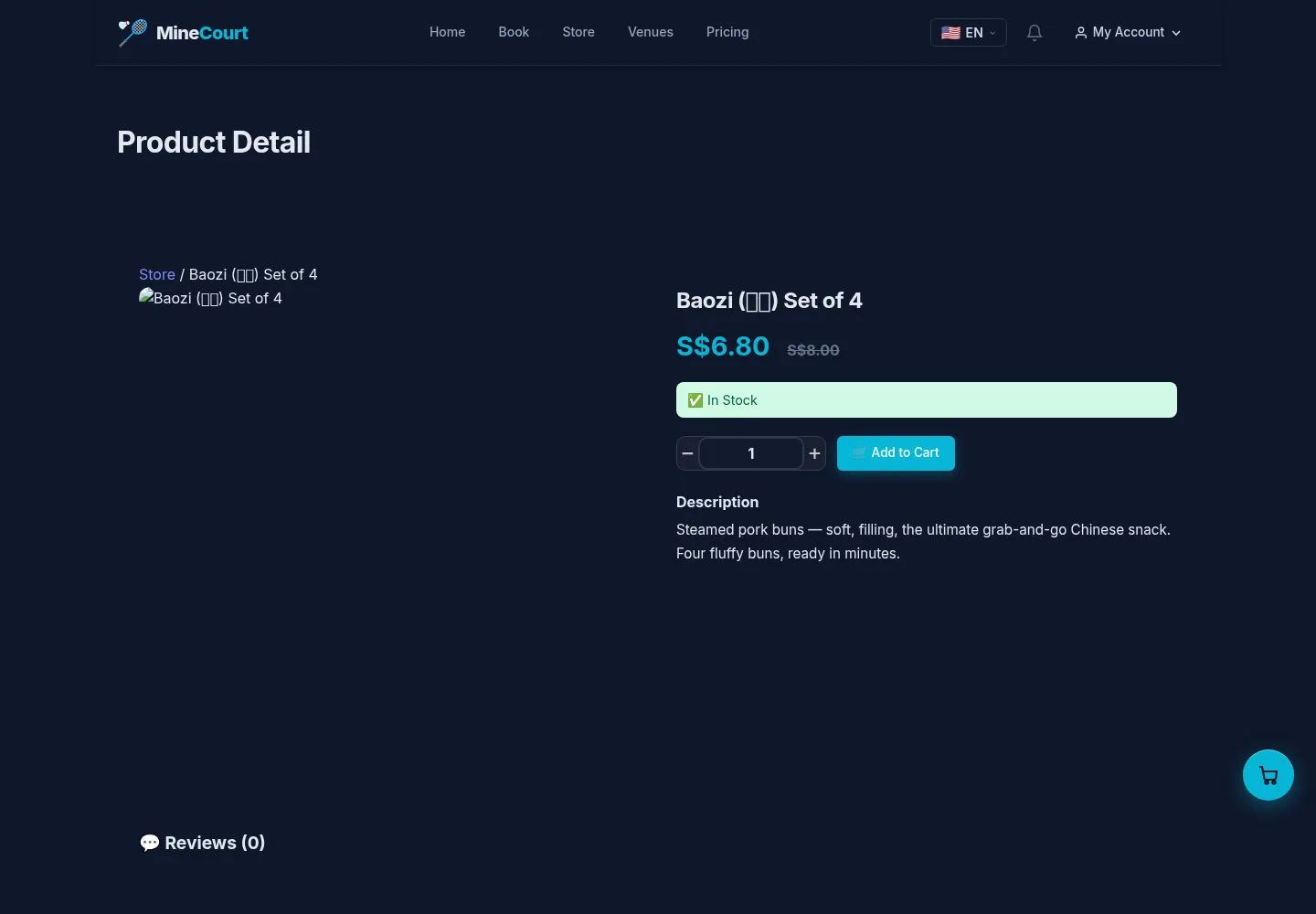Screen dimensions: 1316x914
Task: Open the notifications bell
Action: tap(1035, 33)
